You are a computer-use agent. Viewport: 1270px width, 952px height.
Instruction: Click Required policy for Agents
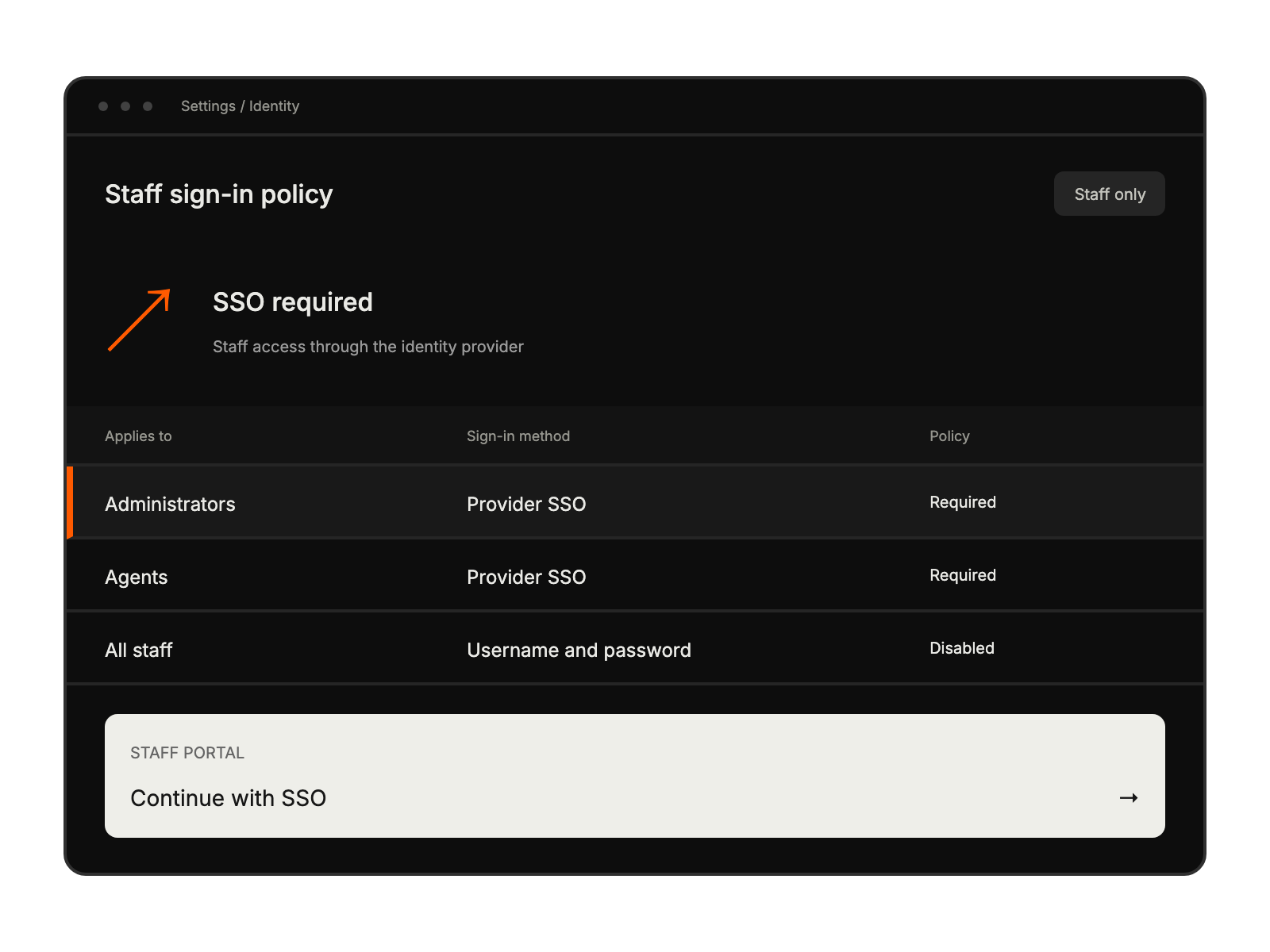pos(963,575)
